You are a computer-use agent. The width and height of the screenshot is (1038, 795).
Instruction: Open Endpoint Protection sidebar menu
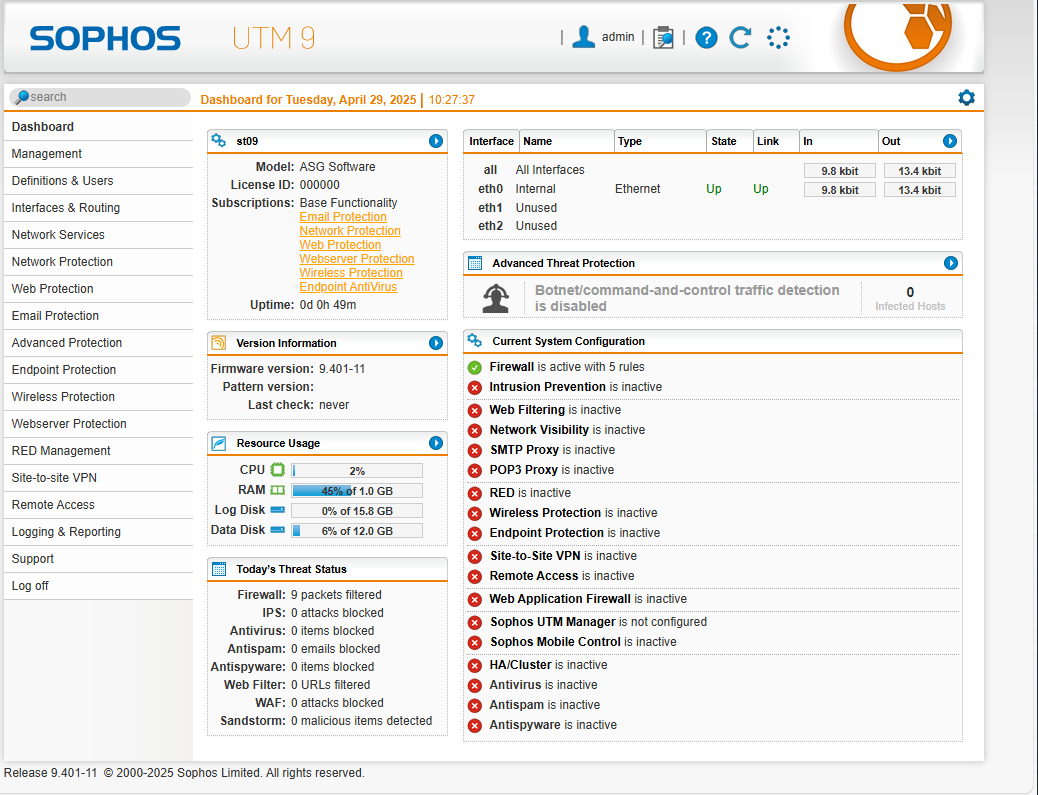pos(99,370)
